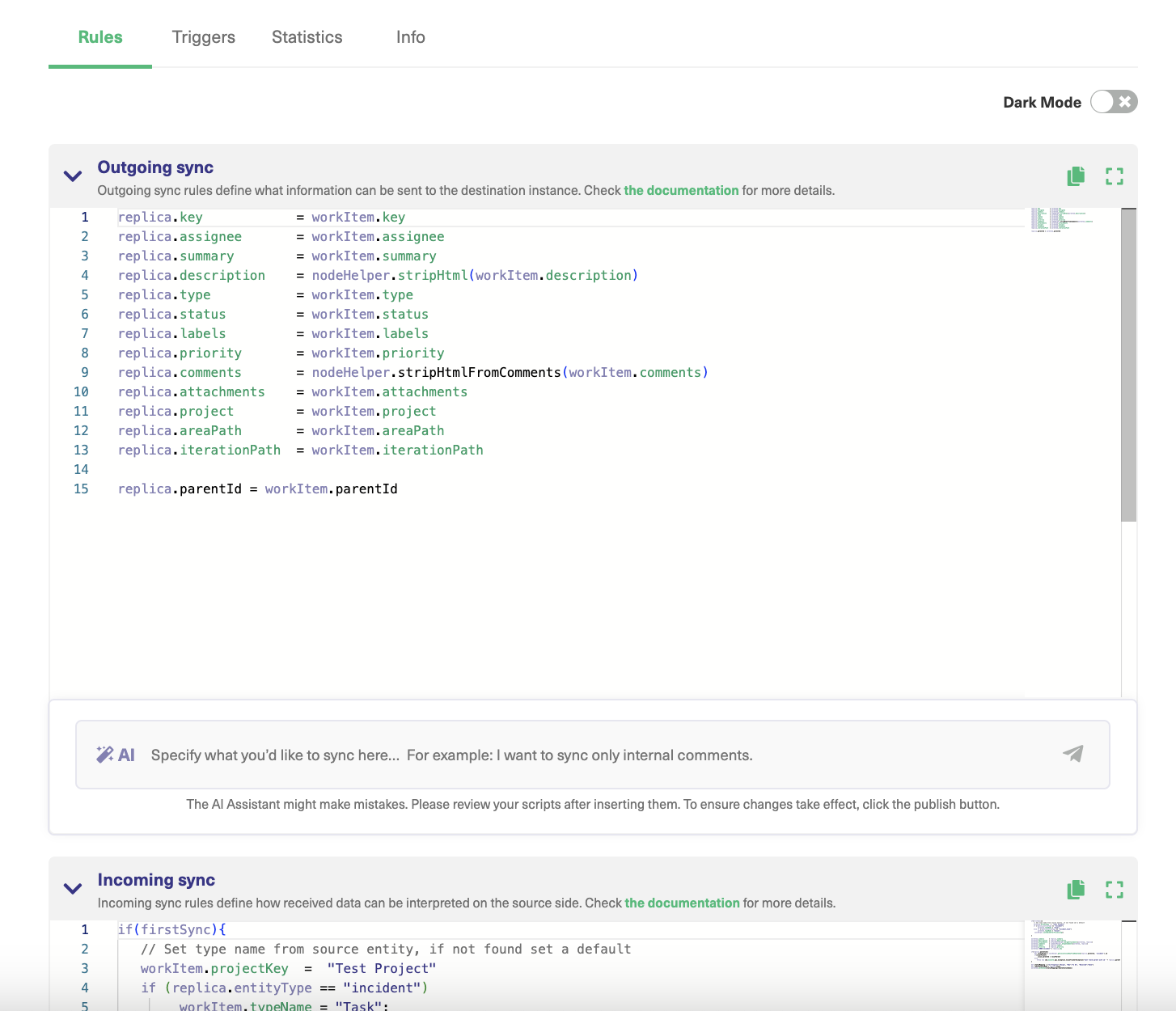1176x1011 pixels.
Task: Open Incoming sync in fullscreen mode
Action: pyautogui.click(x=1115, y=890)
